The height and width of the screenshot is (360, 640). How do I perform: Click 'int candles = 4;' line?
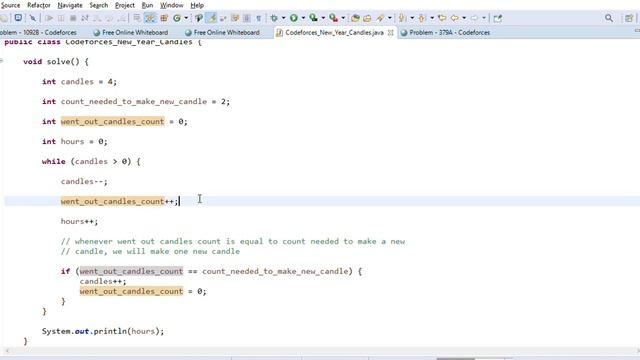coord(79,82)
